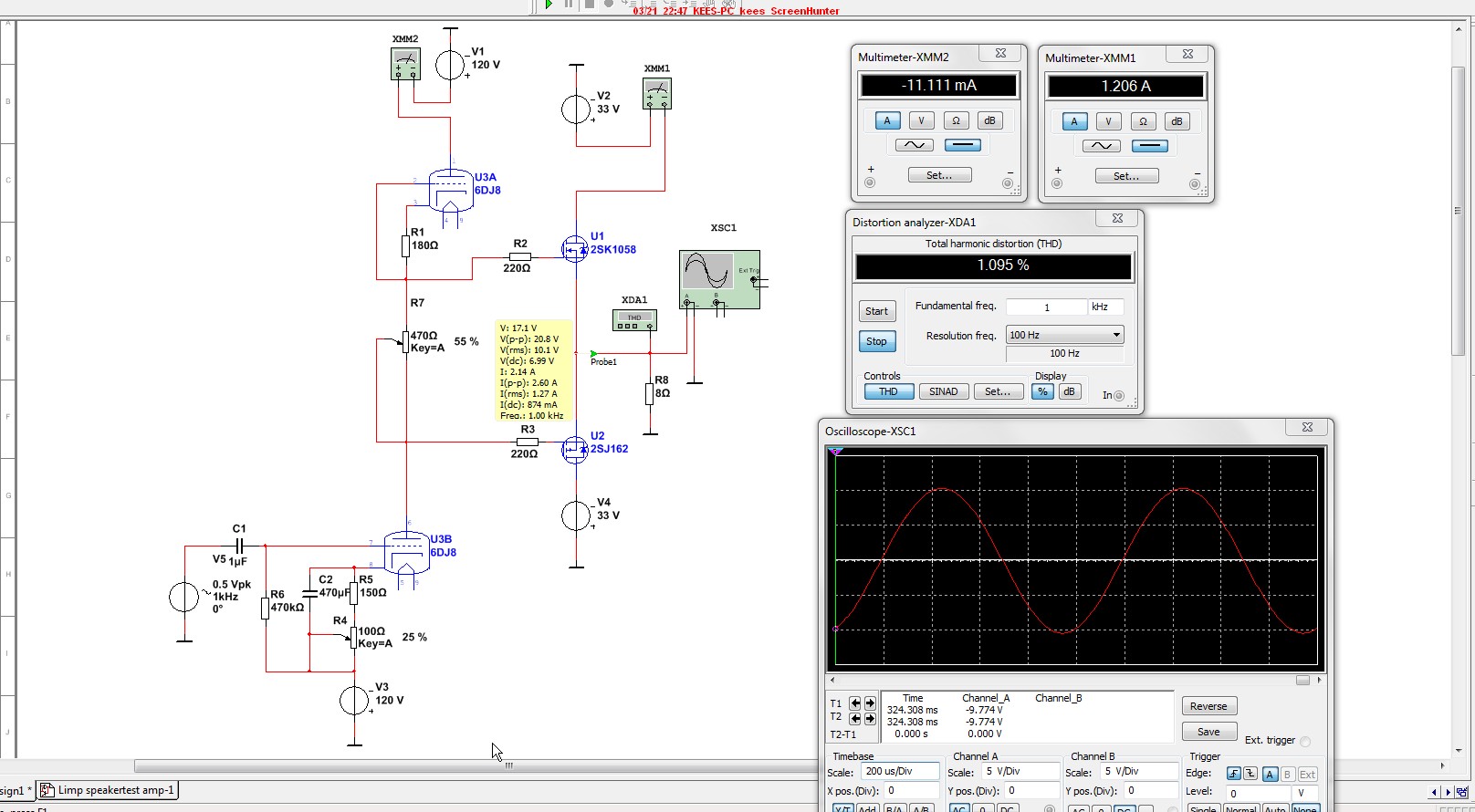Switch to Limp speakertest amp-1 tab
The width and height of the screenshot is (1475, 812).
pyautogui.click(x=108, y=790)
